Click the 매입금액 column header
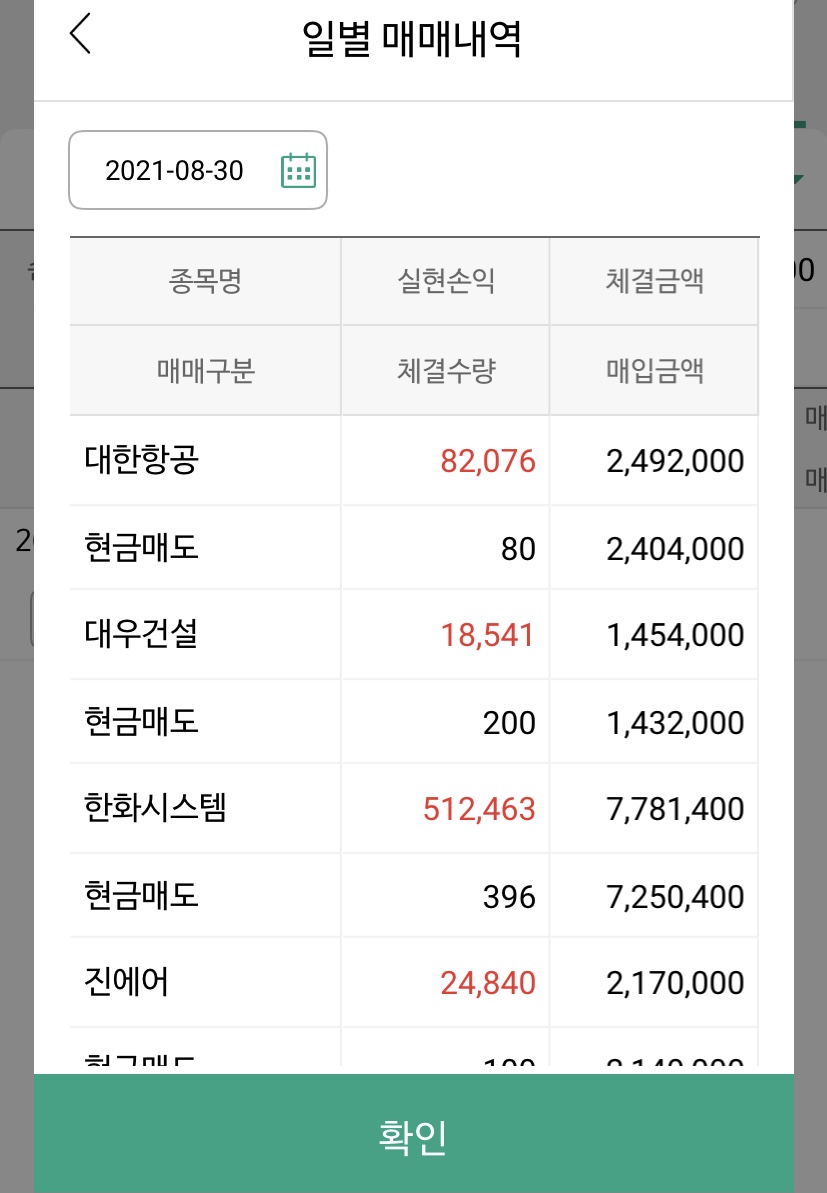Image resolution: width=827 pixels, height=1193 pixels. [x=654, y=372]
